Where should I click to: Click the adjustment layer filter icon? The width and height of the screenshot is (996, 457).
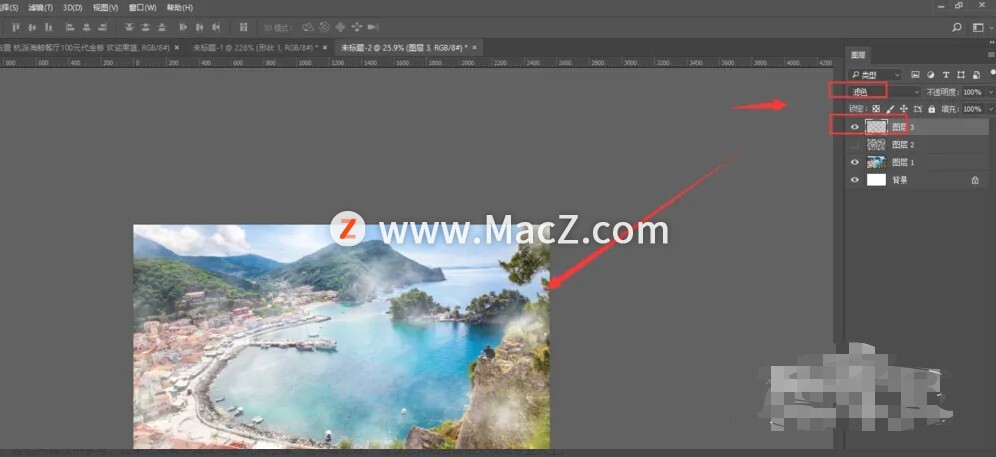(x=930, y=75)
